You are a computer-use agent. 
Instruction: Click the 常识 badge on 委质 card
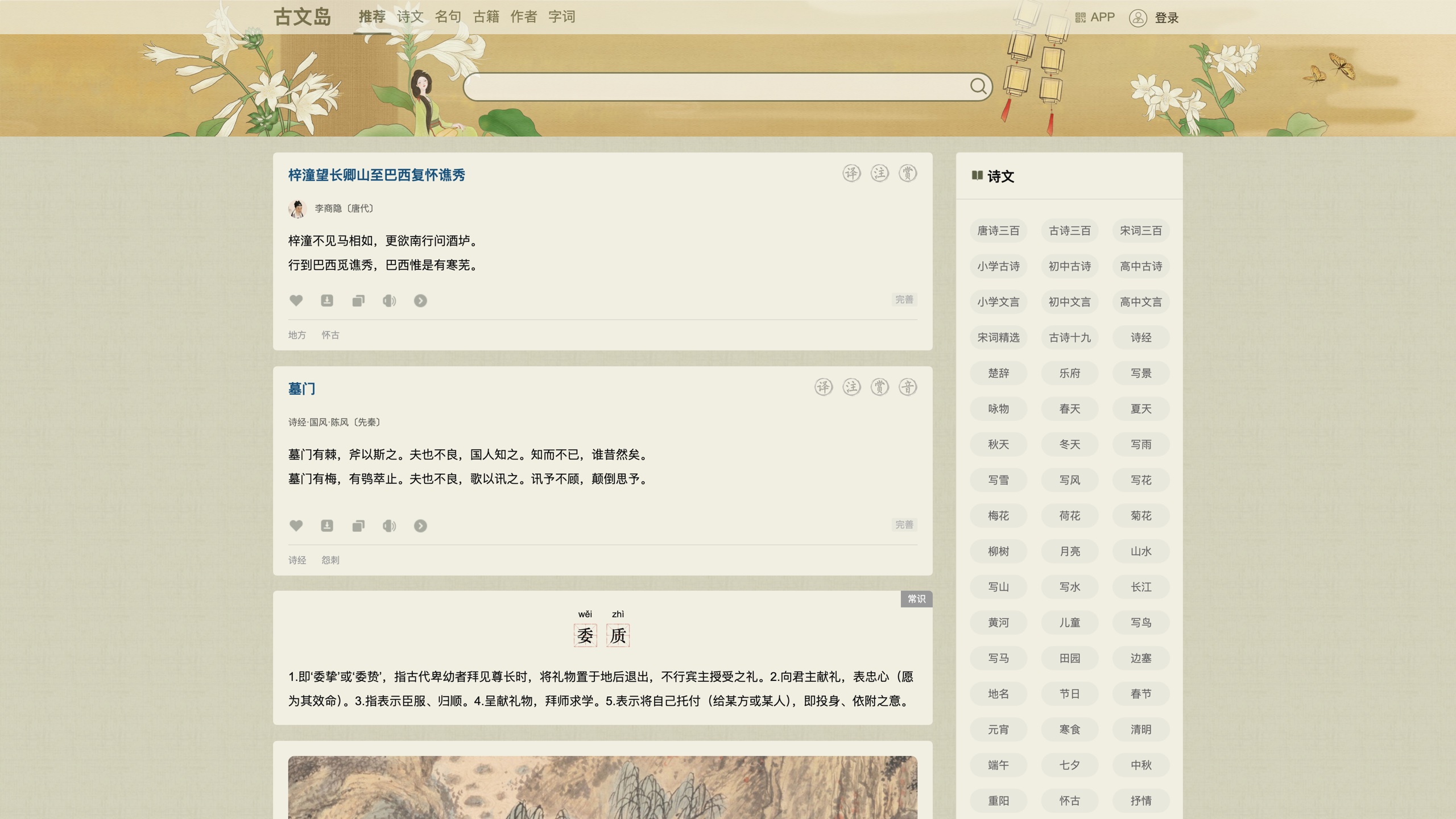pos(916,599)
